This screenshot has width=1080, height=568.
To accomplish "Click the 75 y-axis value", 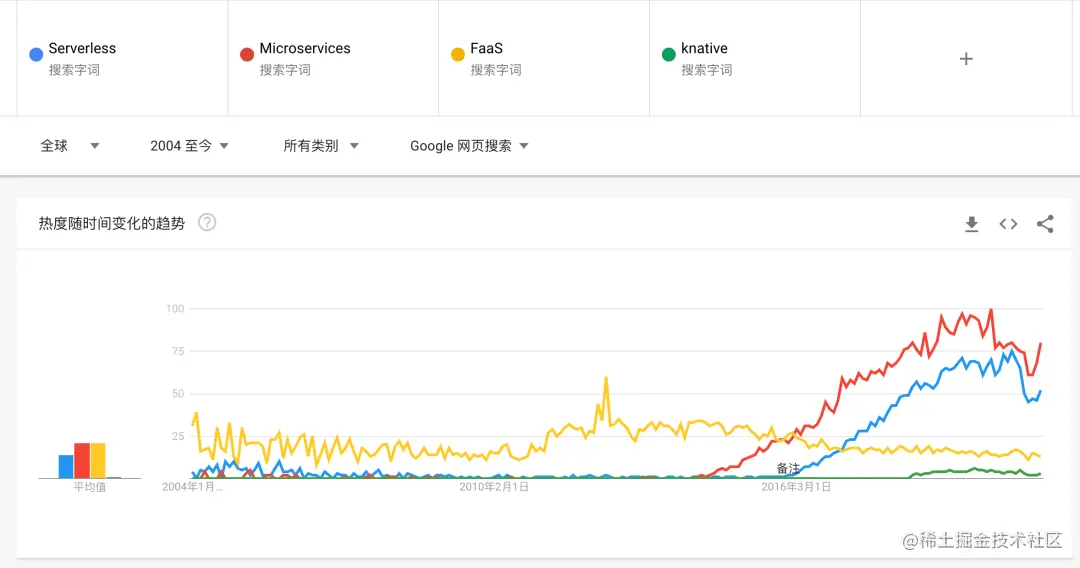I will [x=178, y=351].
